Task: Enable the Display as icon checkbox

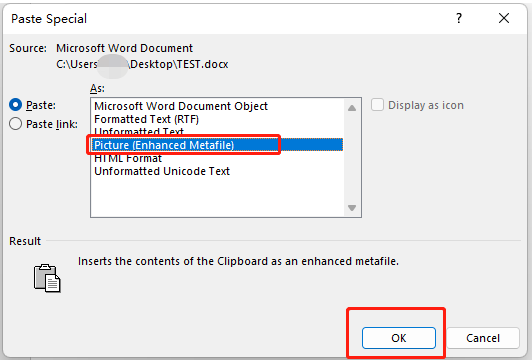Action: pos(377,105)
